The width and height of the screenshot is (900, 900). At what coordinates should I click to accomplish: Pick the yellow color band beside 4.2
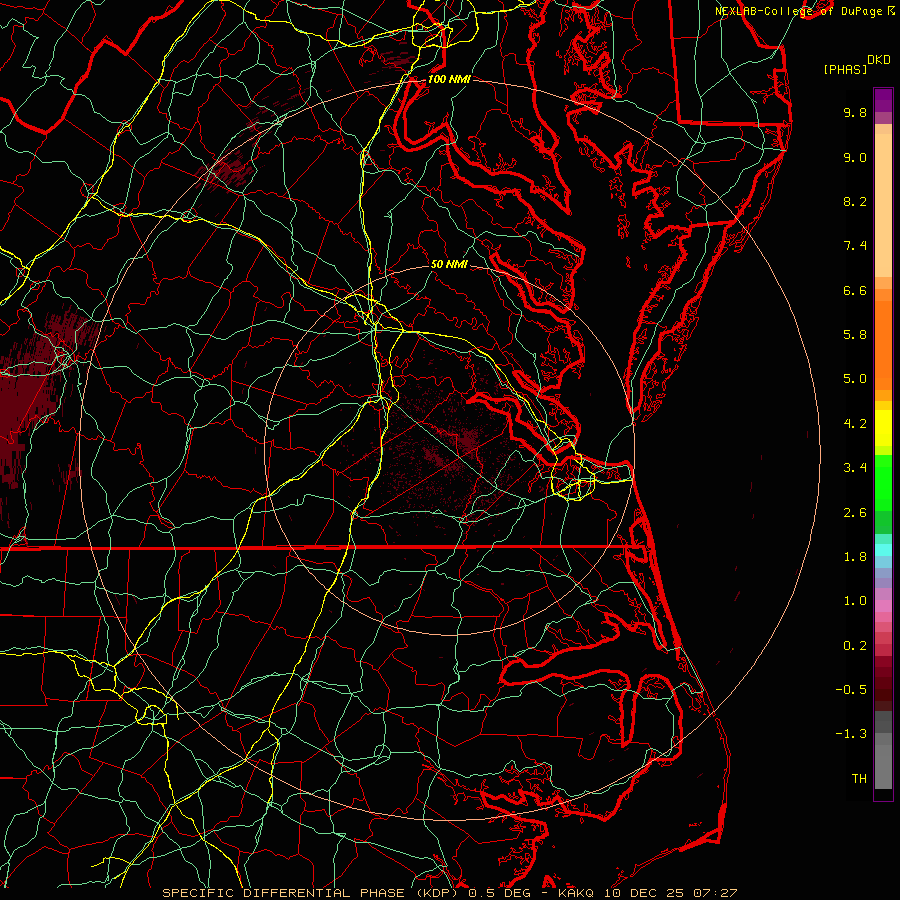pyautogui.click(x=883, y=428)
